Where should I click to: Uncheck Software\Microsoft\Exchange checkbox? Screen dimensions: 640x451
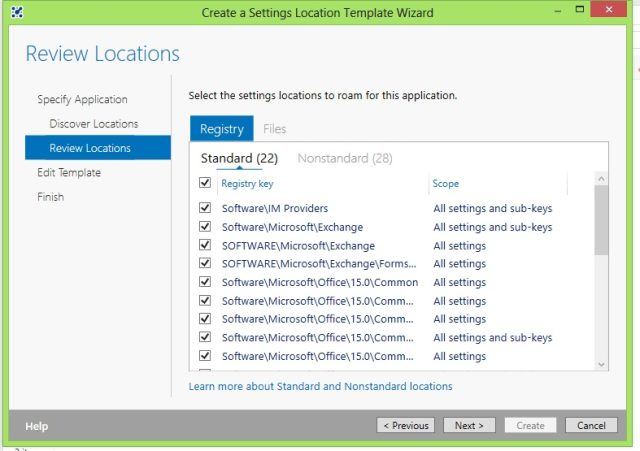tap(205, 227)
